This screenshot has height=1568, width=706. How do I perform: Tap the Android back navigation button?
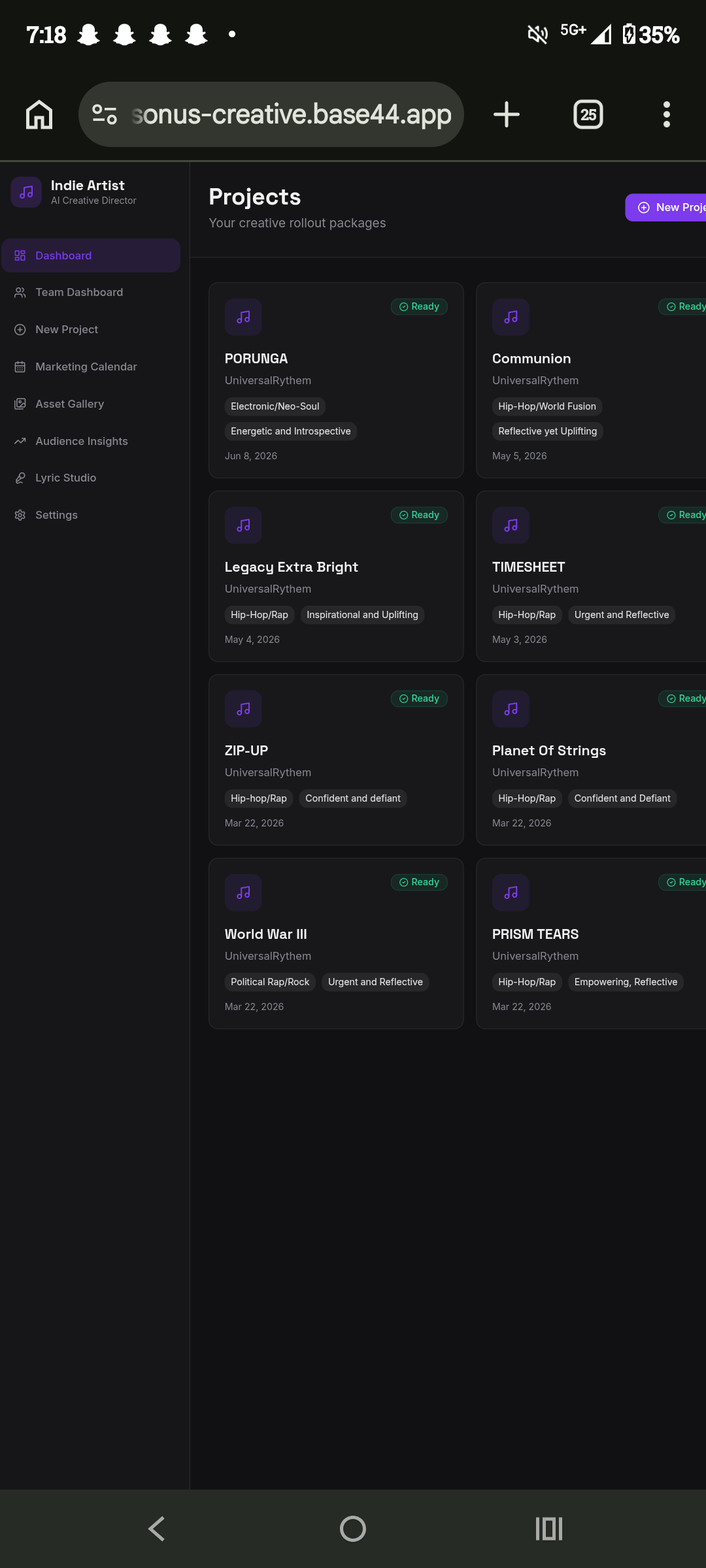(157, 1529)
